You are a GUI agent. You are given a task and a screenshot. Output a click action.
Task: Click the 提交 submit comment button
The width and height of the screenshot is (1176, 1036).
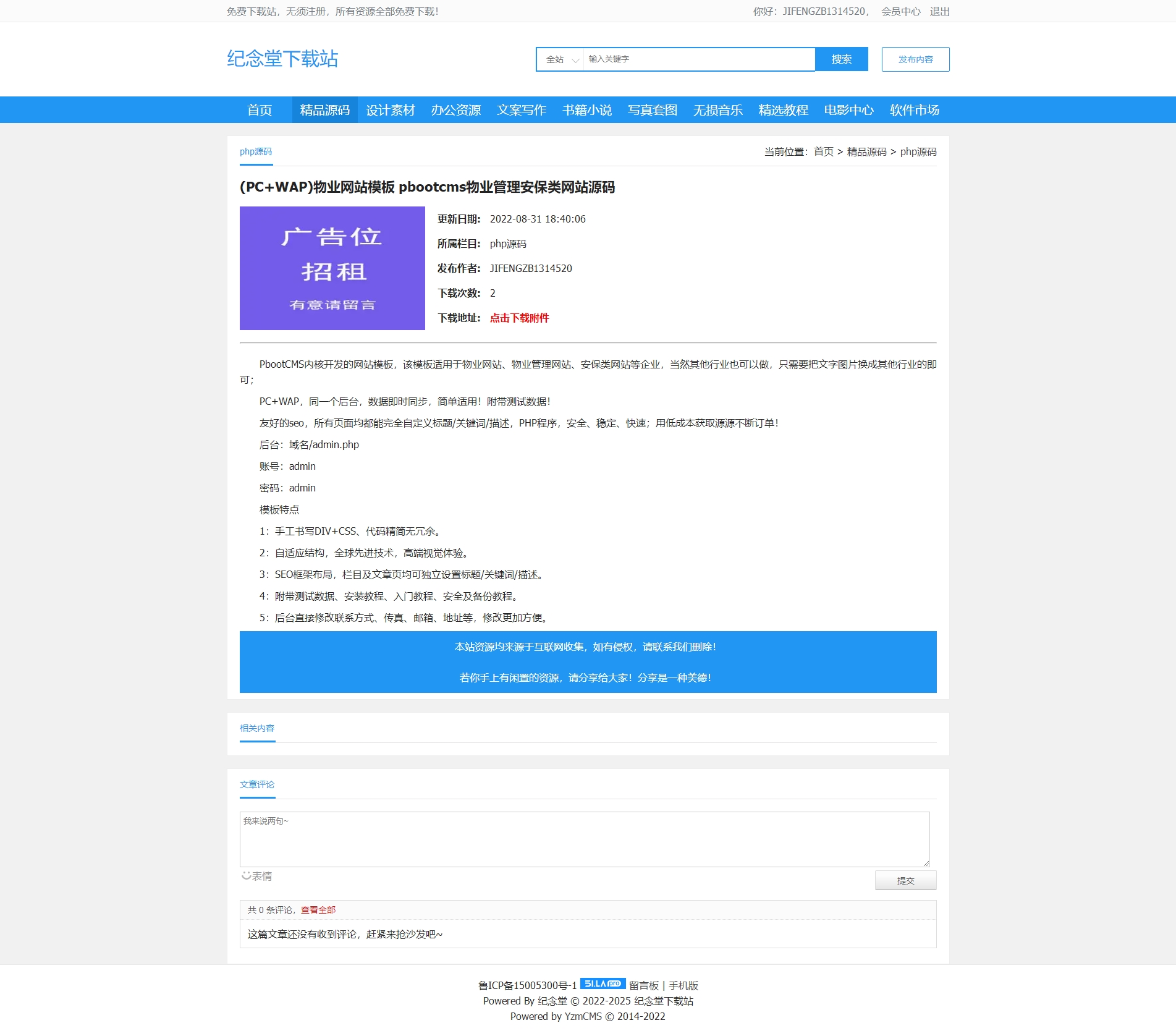click(x=905, y=880)
